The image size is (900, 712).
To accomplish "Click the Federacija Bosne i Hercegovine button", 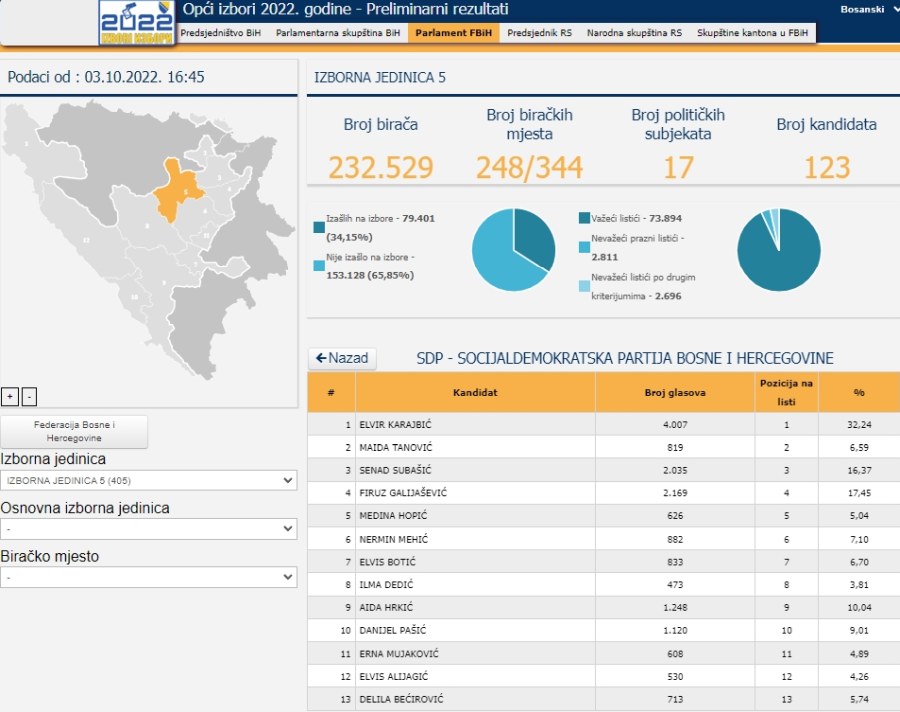I will [74, 432].
